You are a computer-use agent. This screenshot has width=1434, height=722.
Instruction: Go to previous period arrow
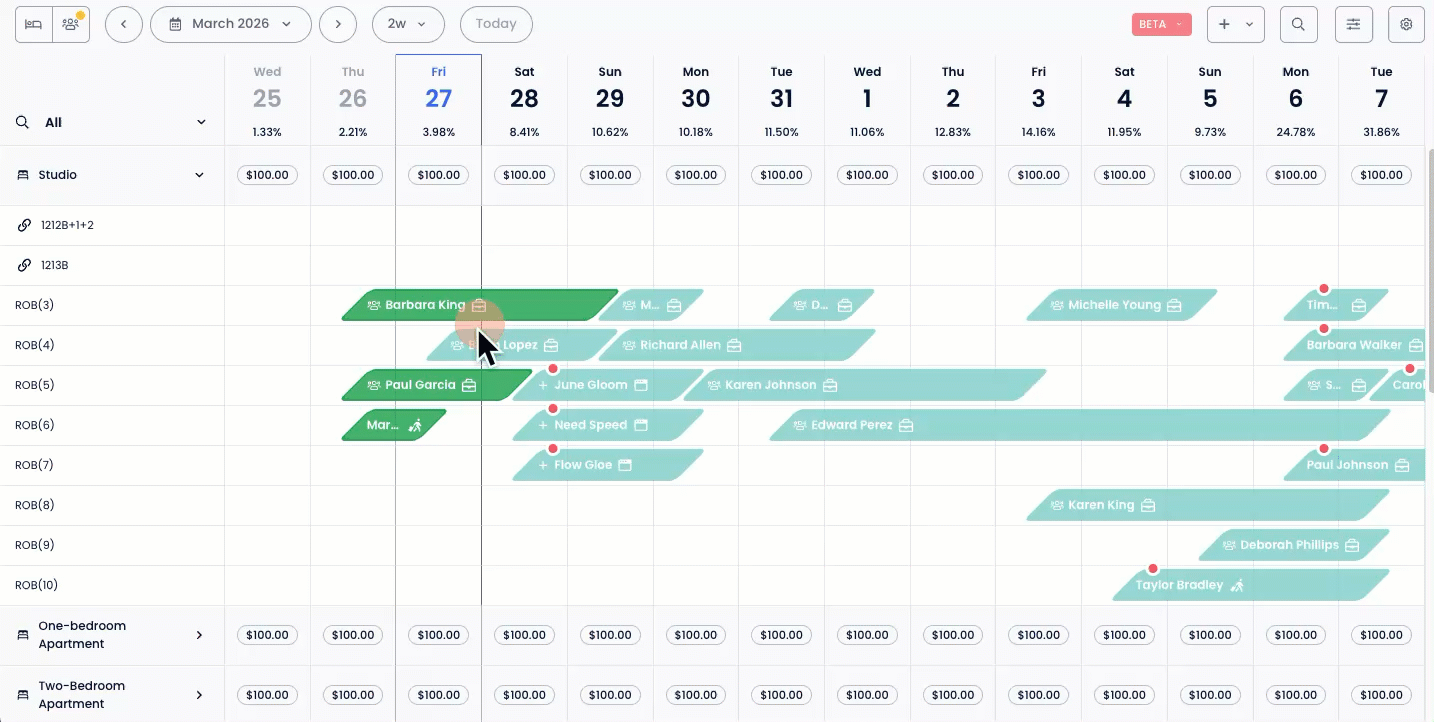124,24
